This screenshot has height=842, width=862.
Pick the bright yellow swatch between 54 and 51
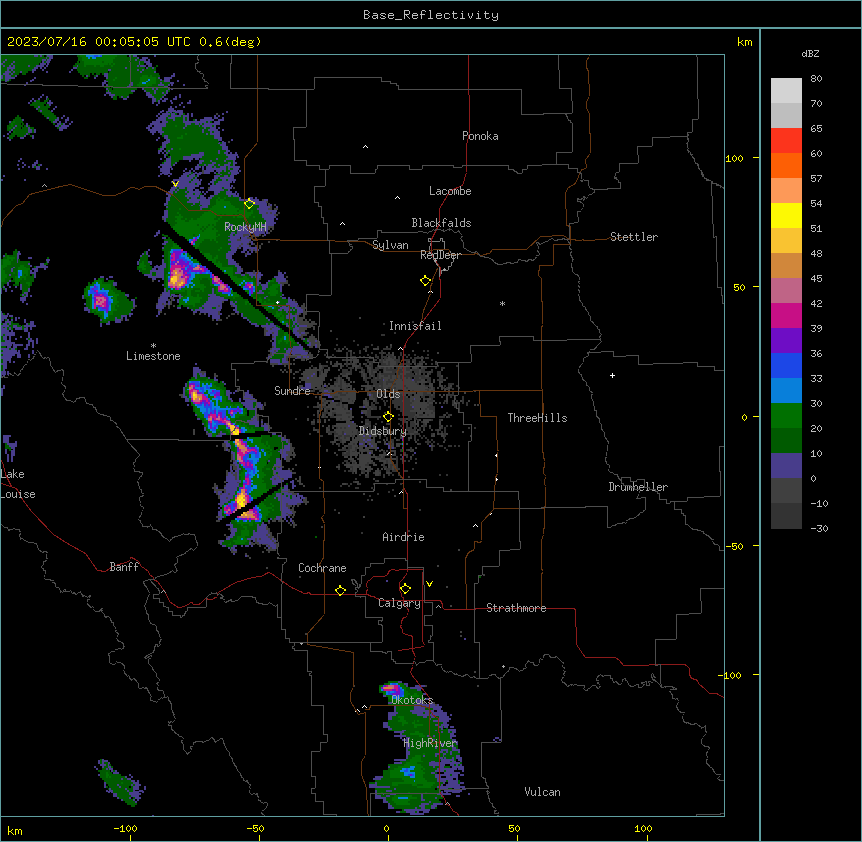(x=786, y=215)
